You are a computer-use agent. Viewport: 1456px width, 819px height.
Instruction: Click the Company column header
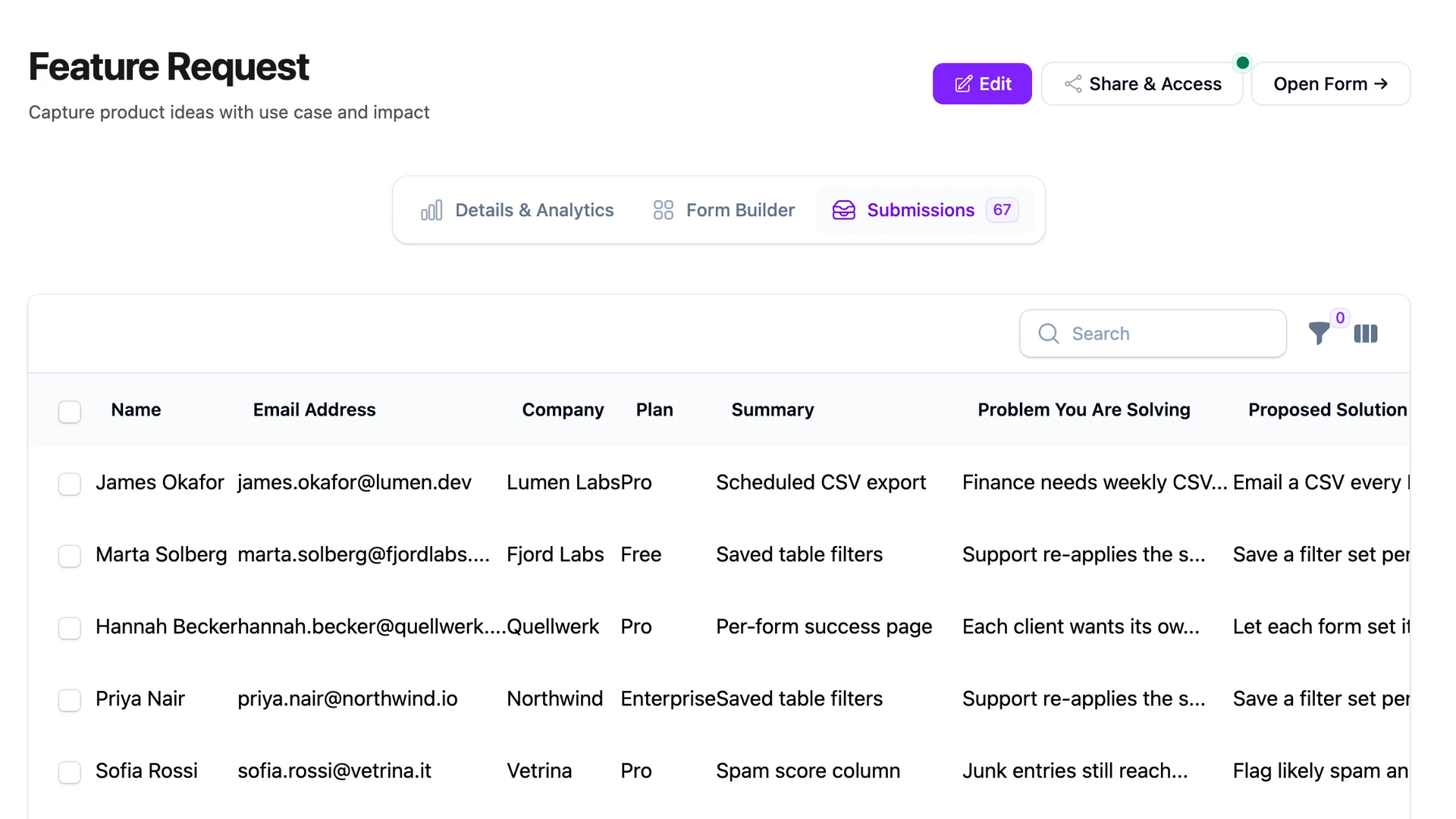[563, 409]
